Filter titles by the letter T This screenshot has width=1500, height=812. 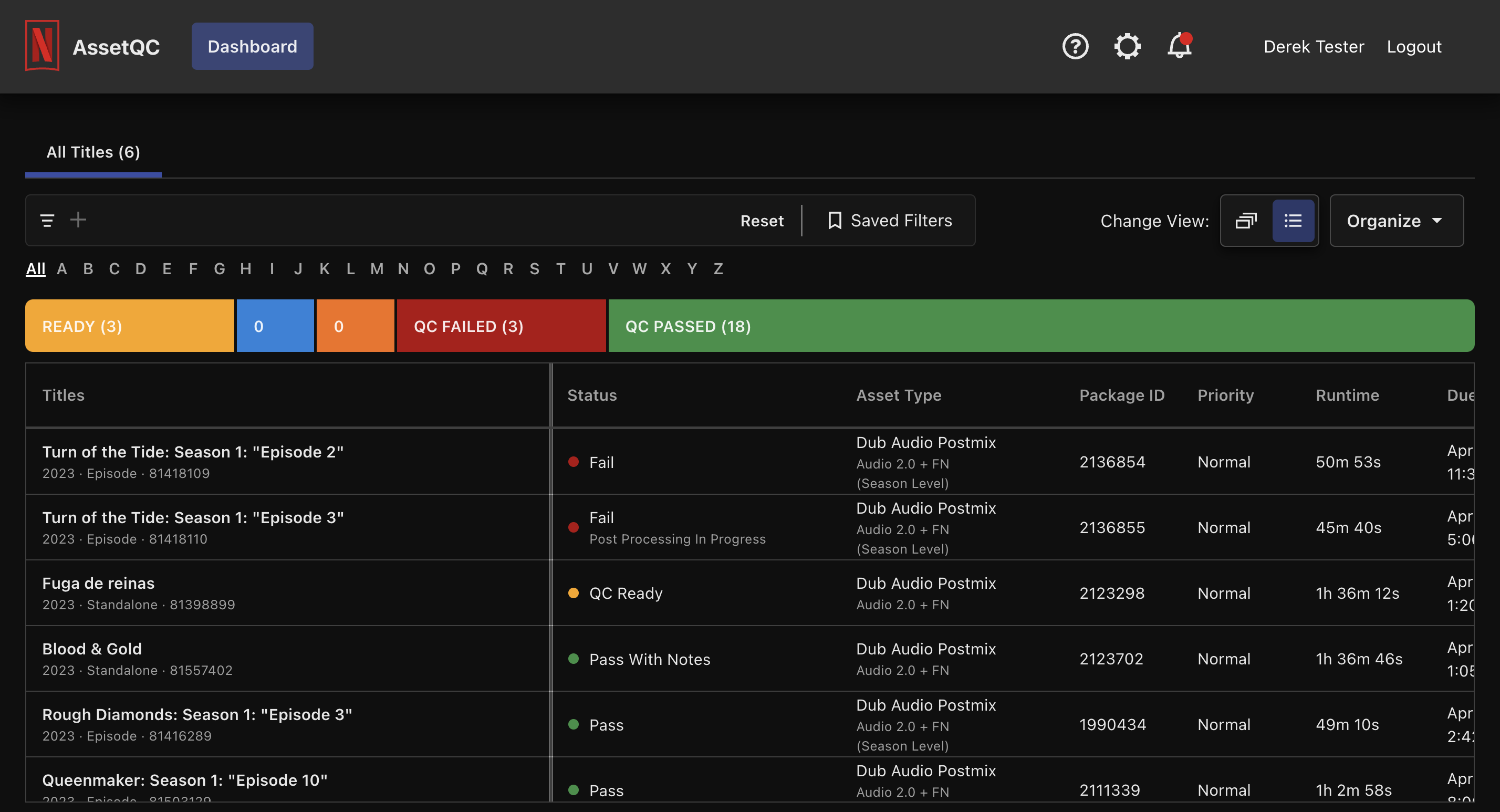tap(560, 268)
